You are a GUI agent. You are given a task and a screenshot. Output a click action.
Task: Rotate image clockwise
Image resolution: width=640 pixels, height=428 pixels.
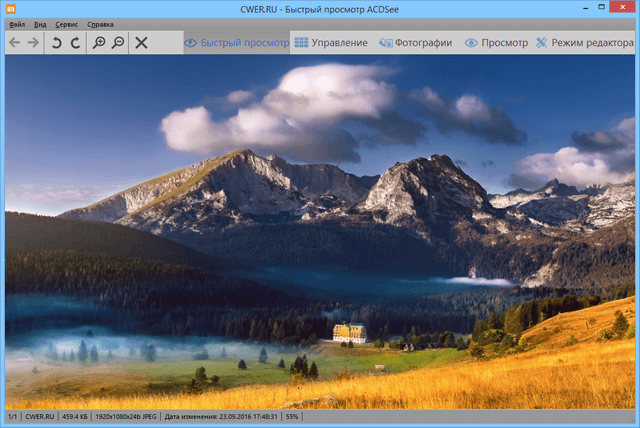76,43
